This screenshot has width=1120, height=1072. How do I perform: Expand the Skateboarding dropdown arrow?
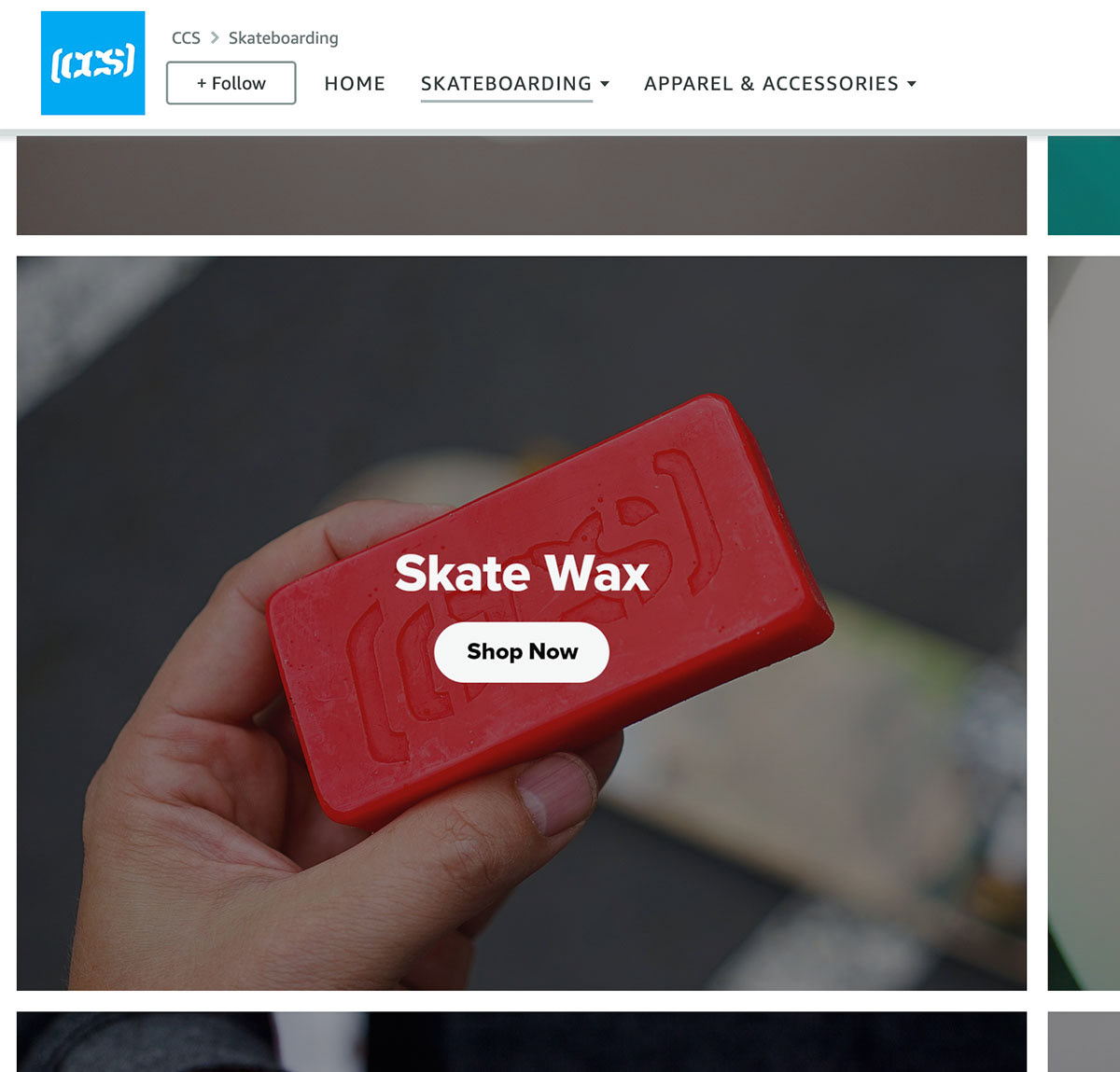coord(605,84)
